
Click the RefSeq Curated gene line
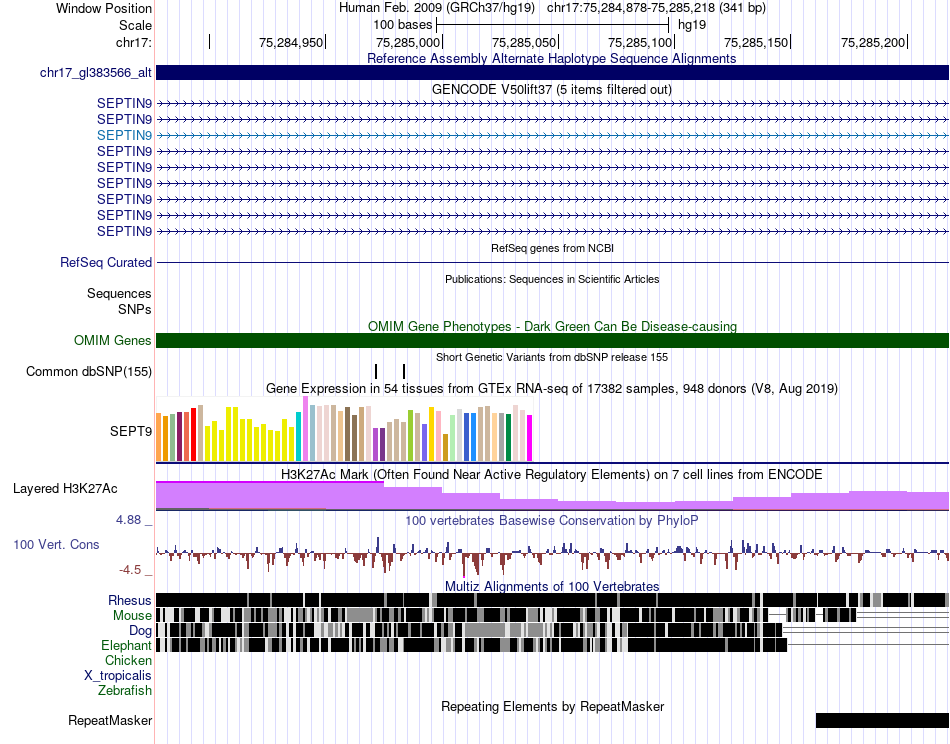pos(552,262)
